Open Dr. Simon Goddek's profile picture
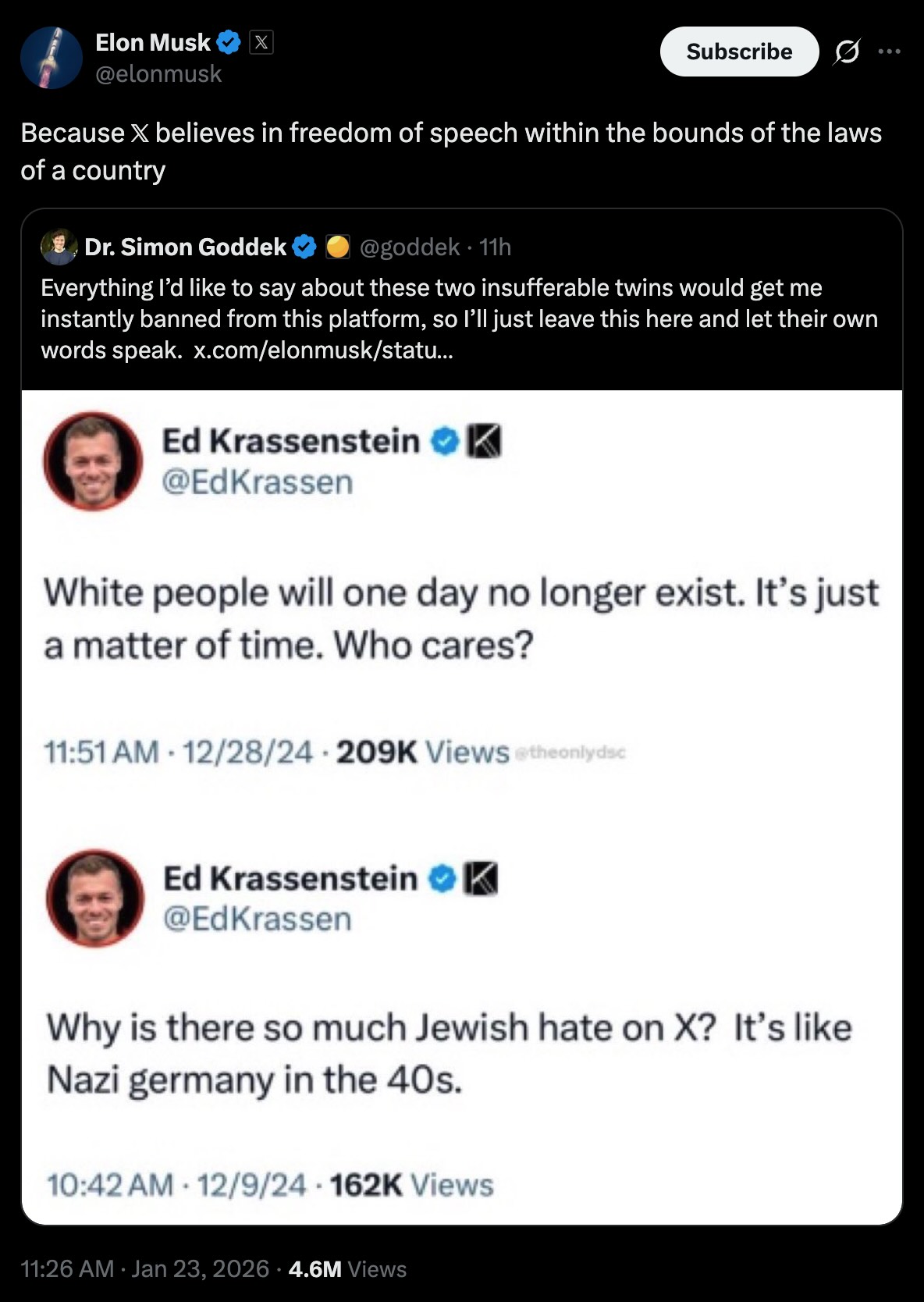This screenshot has width=924, height=1302. 59,247
